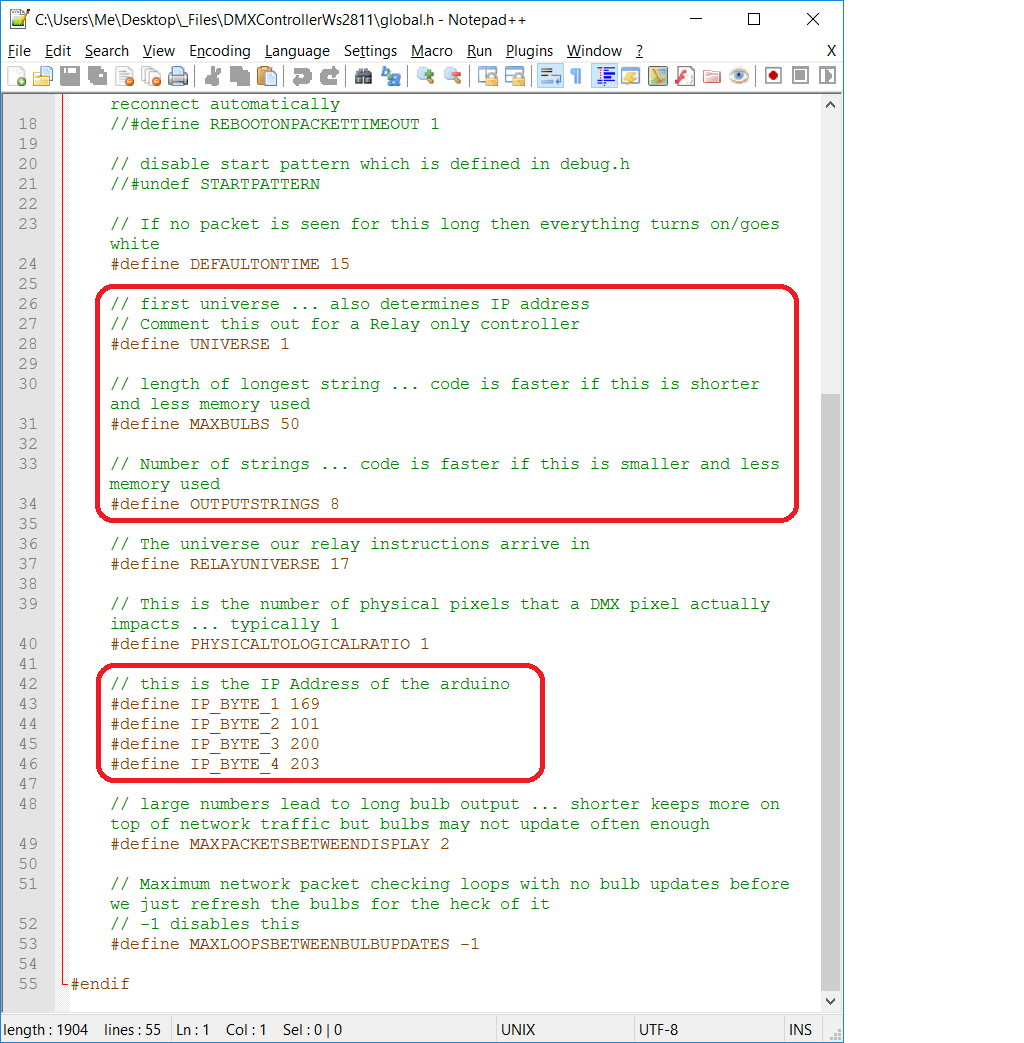Screen dimensions: 1024x1043
Task: Maximize the Notepad++ window
Action: click(x=754, y=19)
